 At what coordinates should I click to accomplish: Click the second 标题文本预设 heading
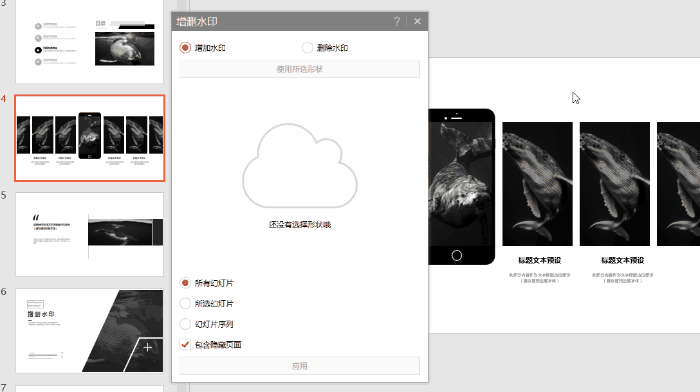[x=622, y=260]
